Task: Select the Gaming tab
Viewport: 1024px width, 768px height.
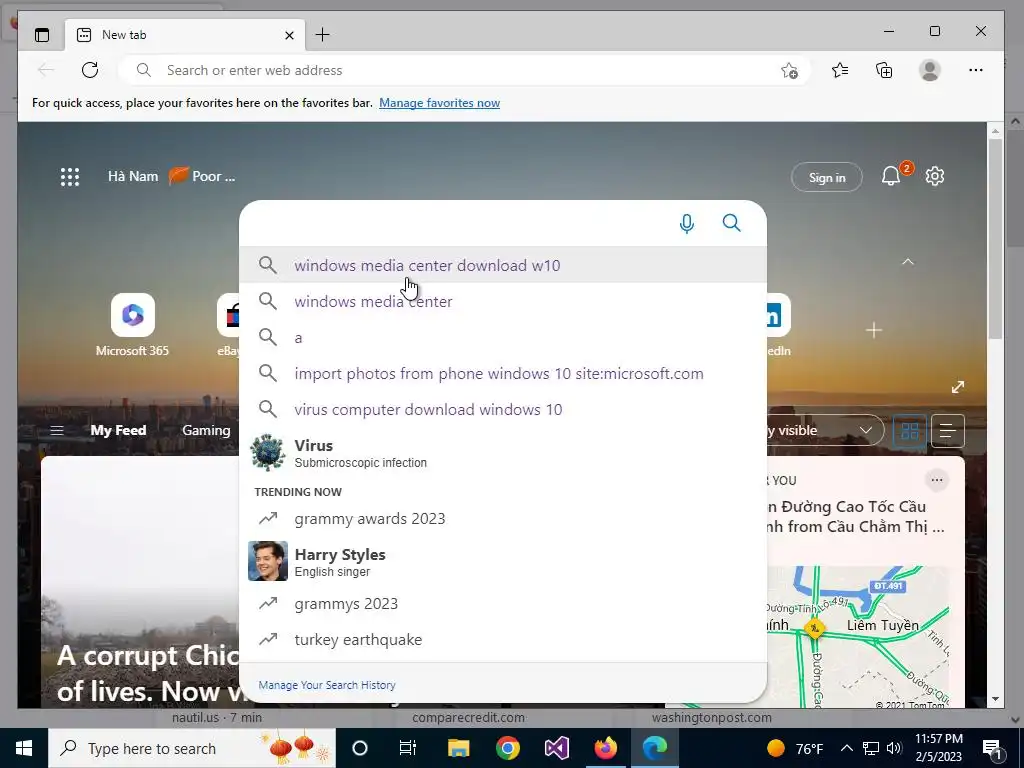Action: coord(206,430)
